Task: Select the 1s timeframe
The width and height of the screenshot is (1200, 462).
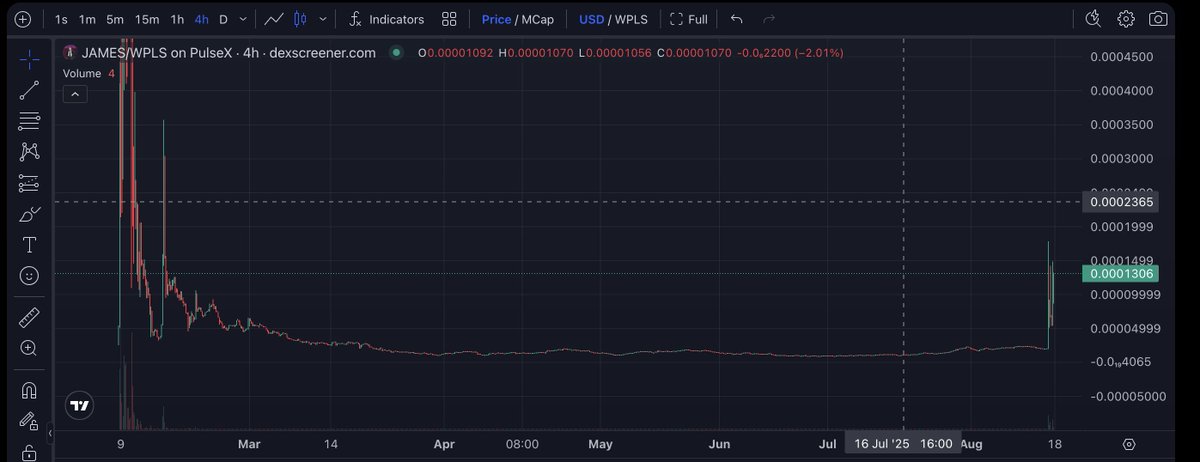Action: pos(62,19)
